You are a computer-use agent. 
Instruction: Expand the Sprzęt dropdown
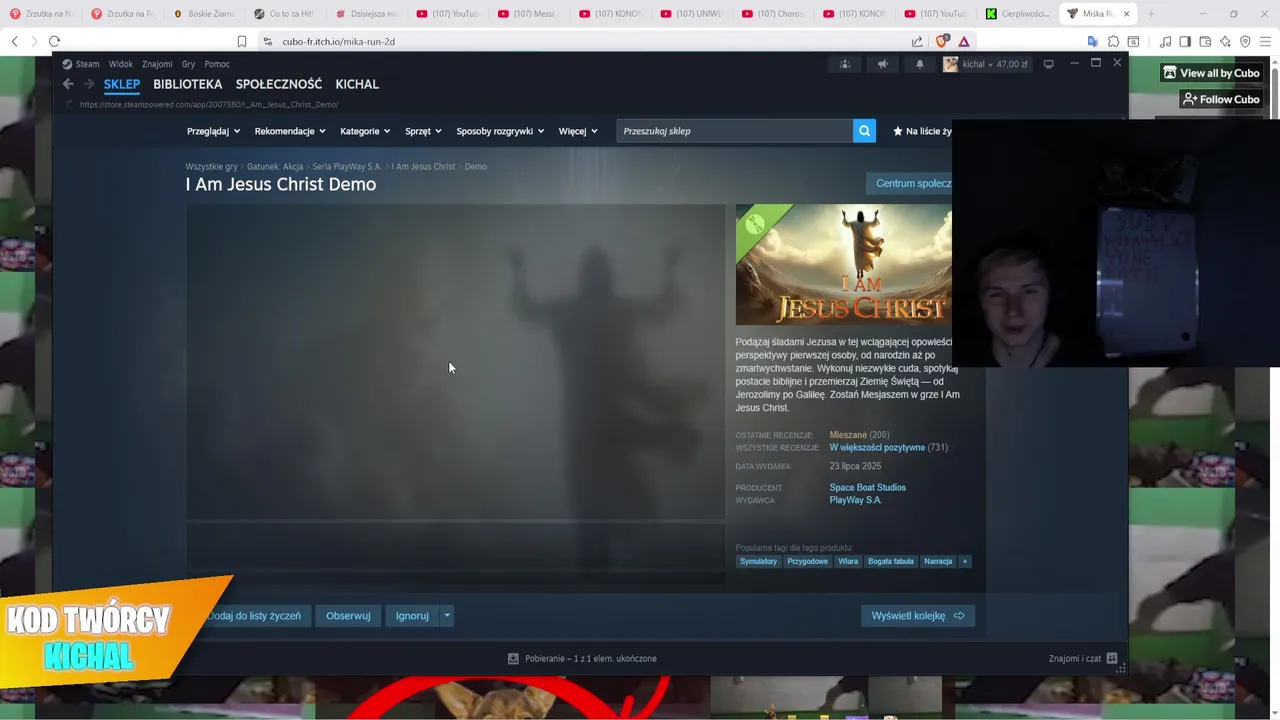[423, 131]
